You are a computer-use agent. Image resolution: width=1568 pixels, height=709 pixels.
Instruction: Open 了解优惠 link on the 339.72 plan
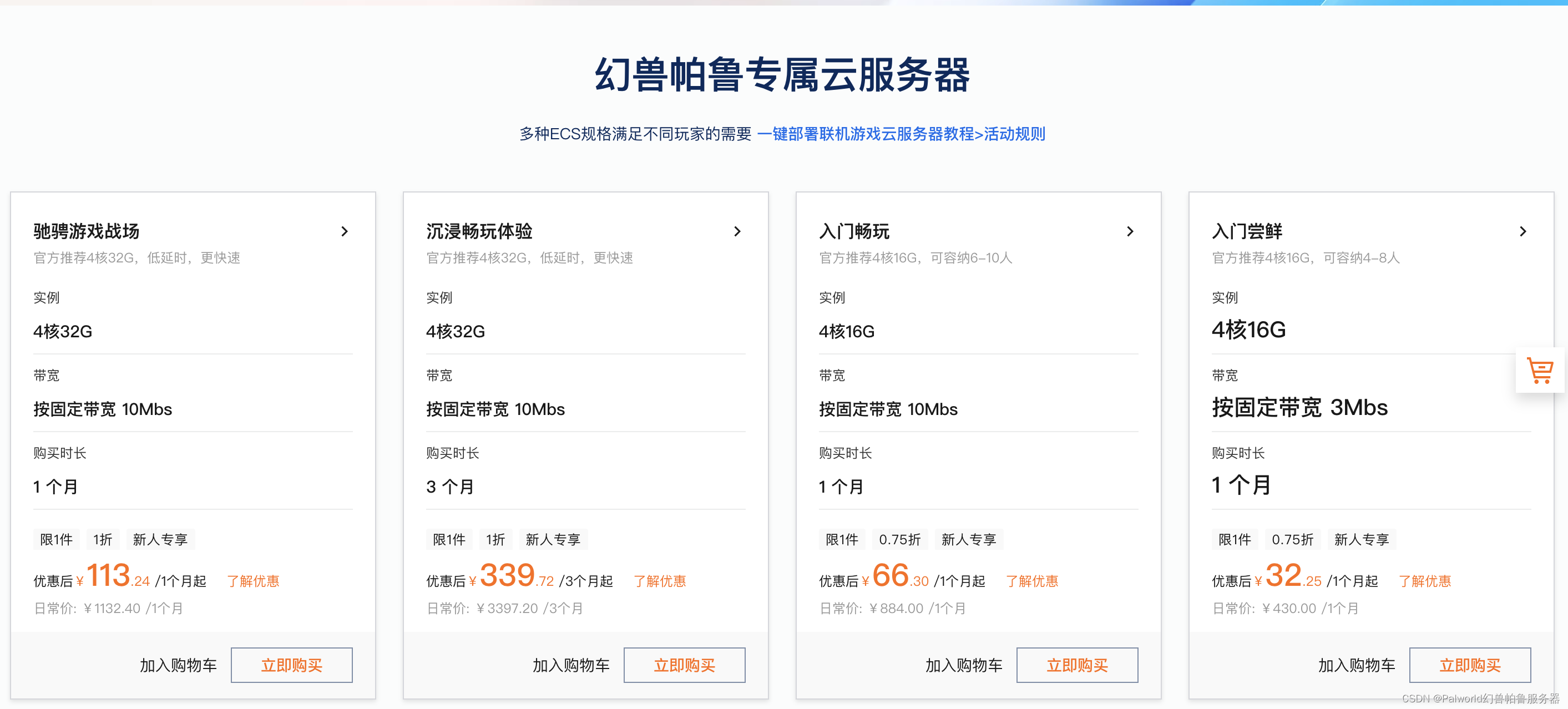click(x=660, y=581)
